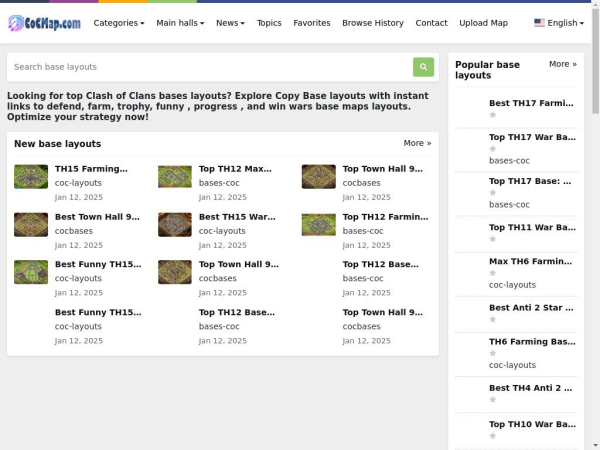The width and height of the screenshot is (600, 450).
Task: Open Top TH12 Farmin... base thumbnail
Action: click(x=319, y=225)
